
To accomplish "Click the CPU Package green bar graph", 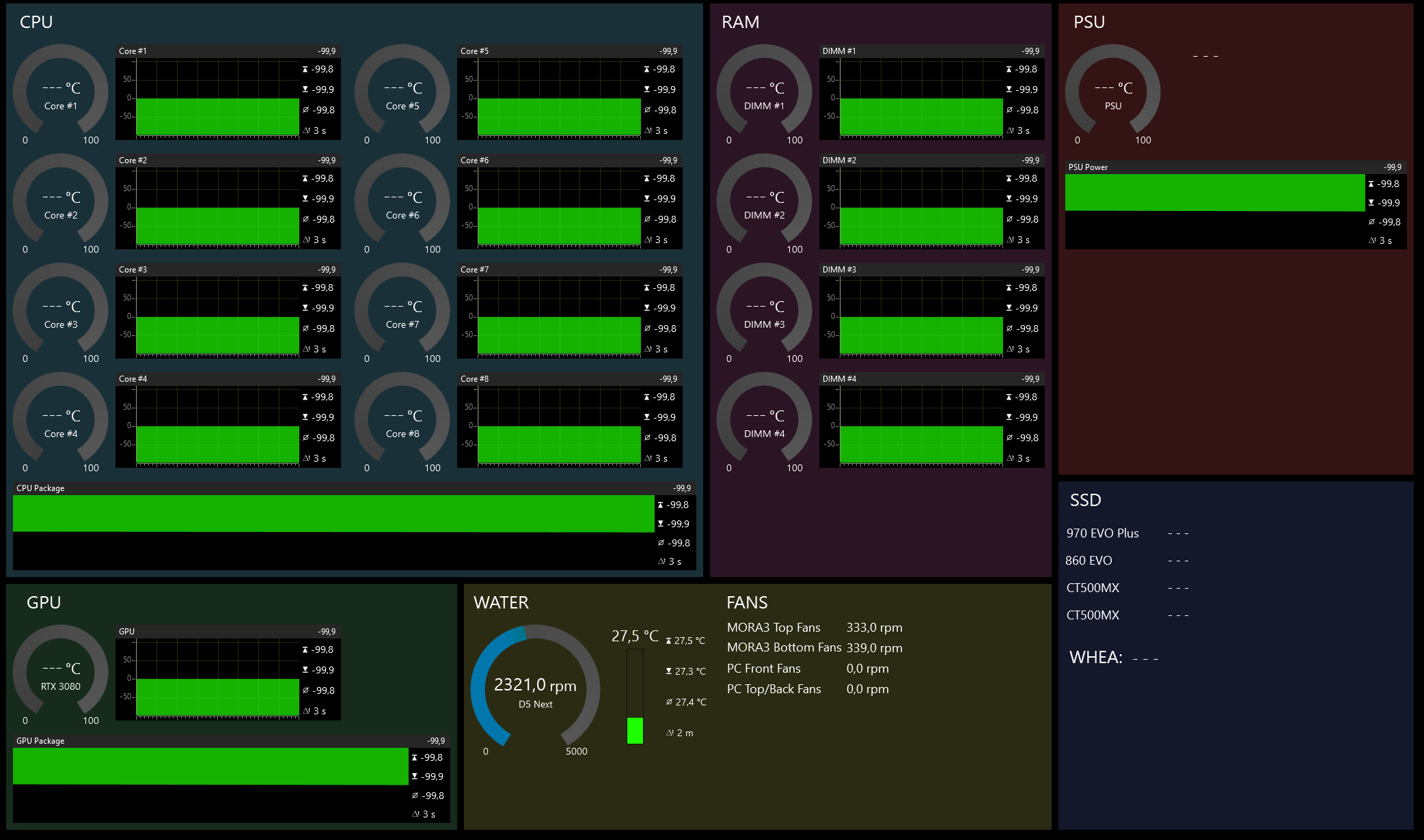I will (333, 514).
